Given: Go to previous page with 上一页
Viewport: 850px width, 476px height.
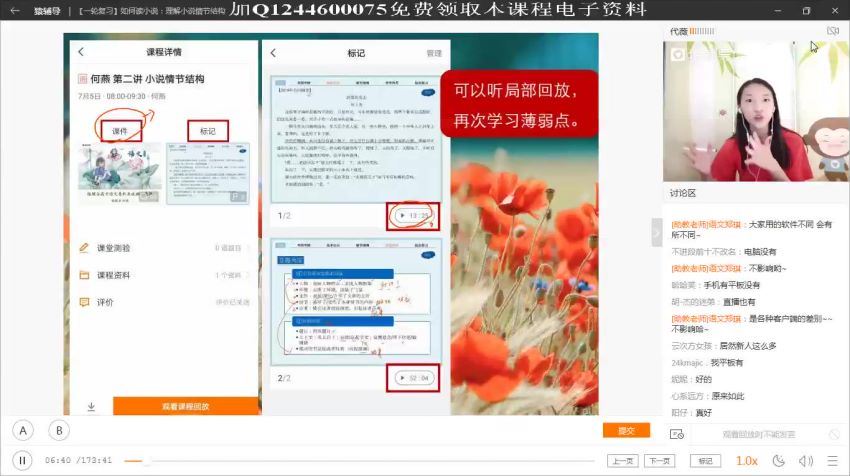Looking at the screenshot, I should 623,461.
